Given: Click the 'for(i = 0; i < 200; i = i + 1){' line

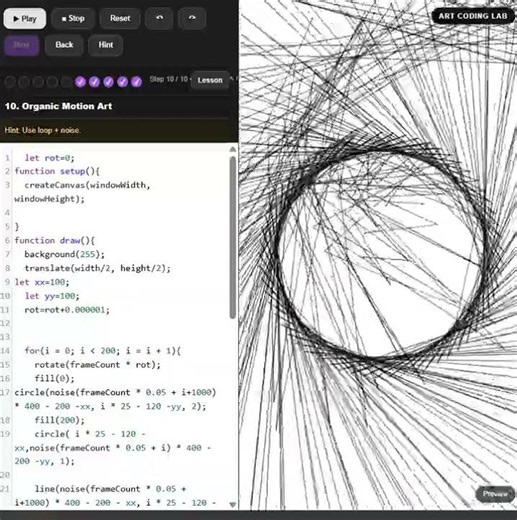Looking at the screenshot, I should coord(103,351).
